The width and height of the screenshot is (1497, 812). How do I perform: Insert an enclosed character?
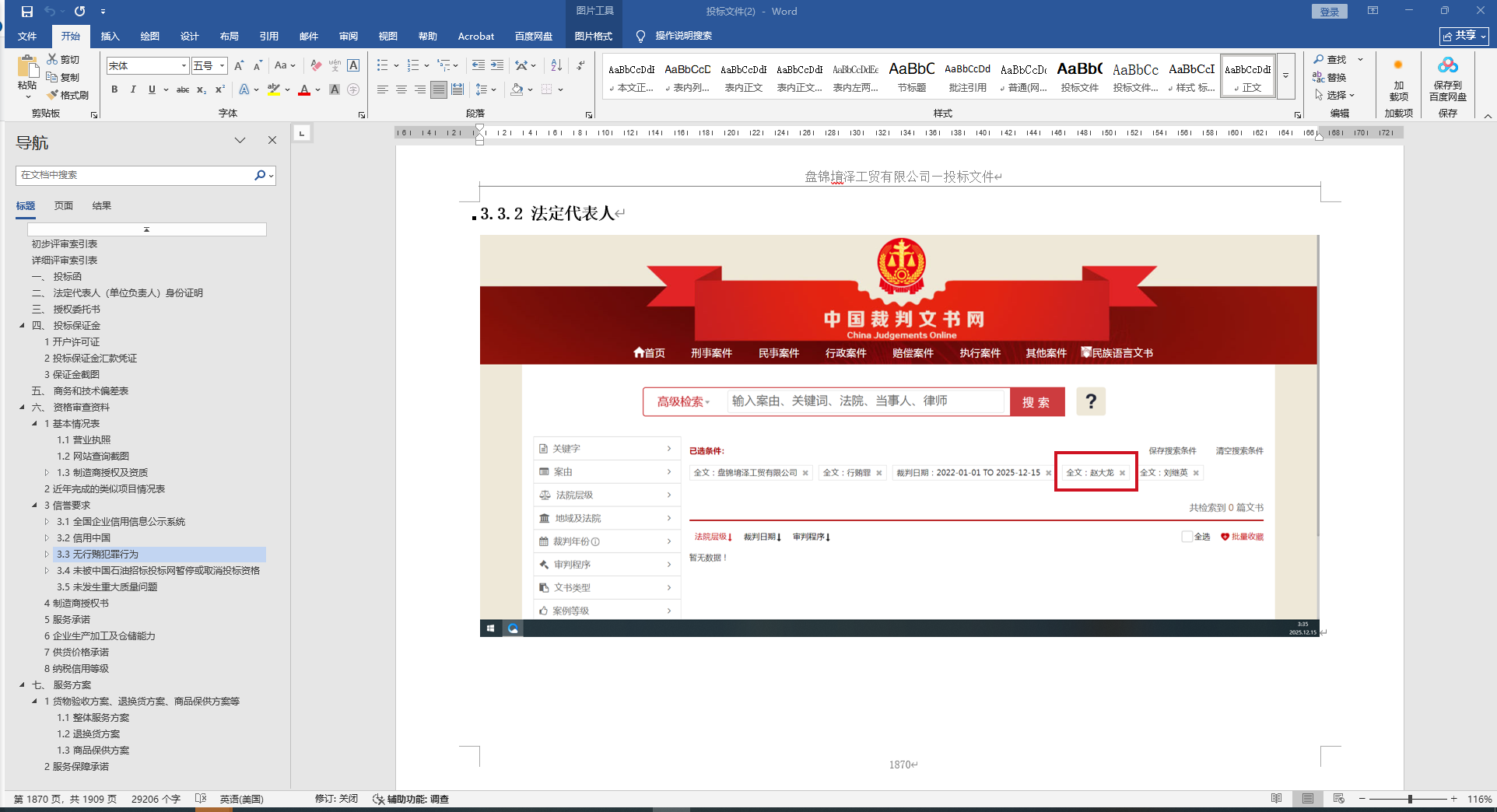pyautogui.click(x=353, y=89)
